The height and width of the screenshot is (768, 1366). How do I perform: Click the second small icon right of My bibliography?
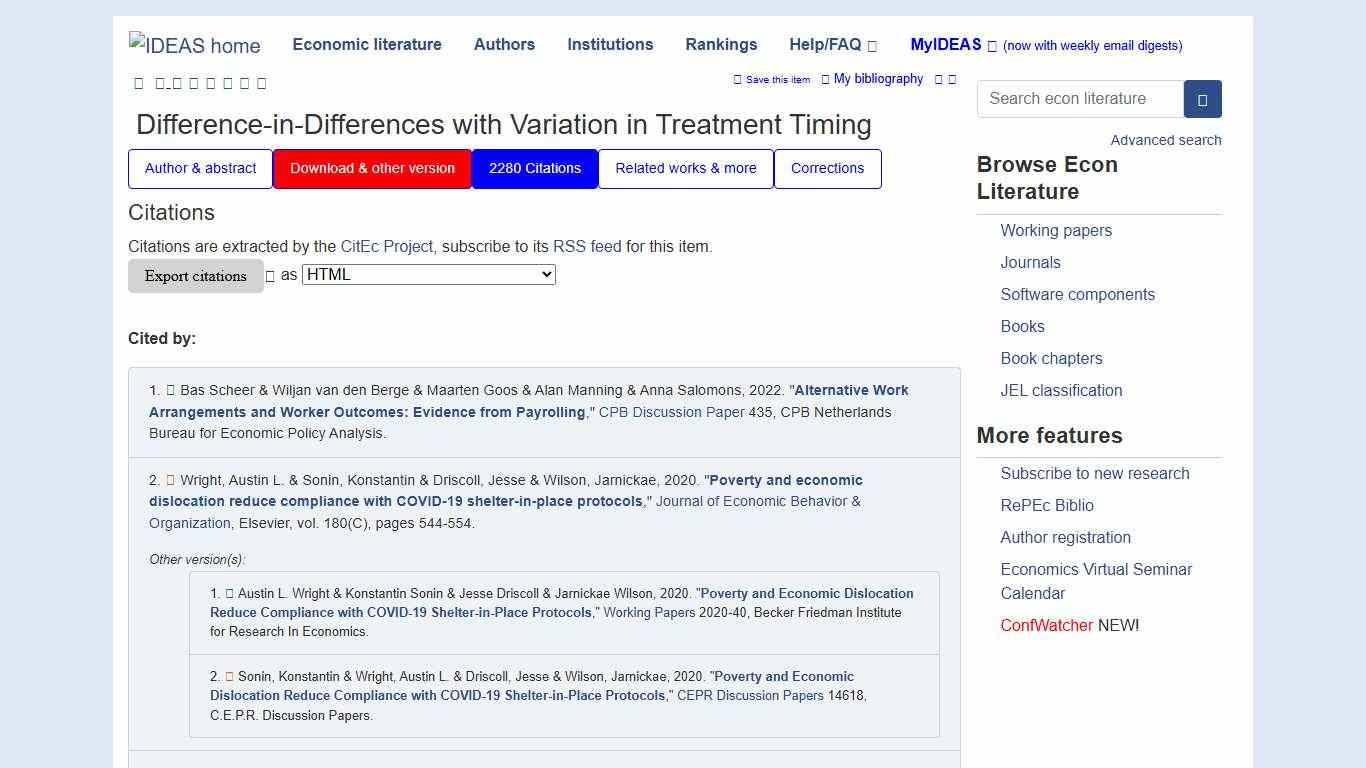tap(952, 79)
